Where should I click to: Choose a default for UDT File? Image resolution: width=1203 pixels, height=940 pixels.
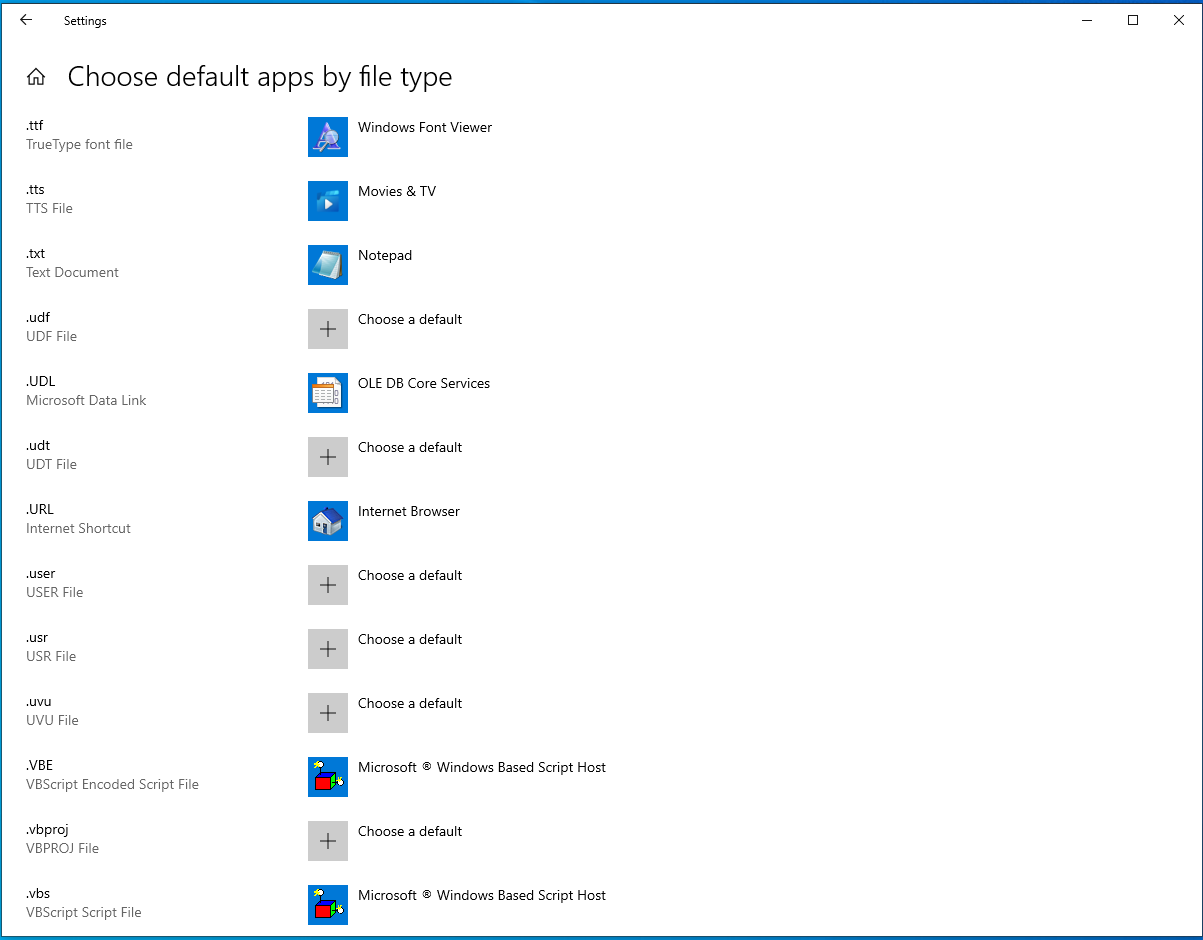[x=410, y=447]
